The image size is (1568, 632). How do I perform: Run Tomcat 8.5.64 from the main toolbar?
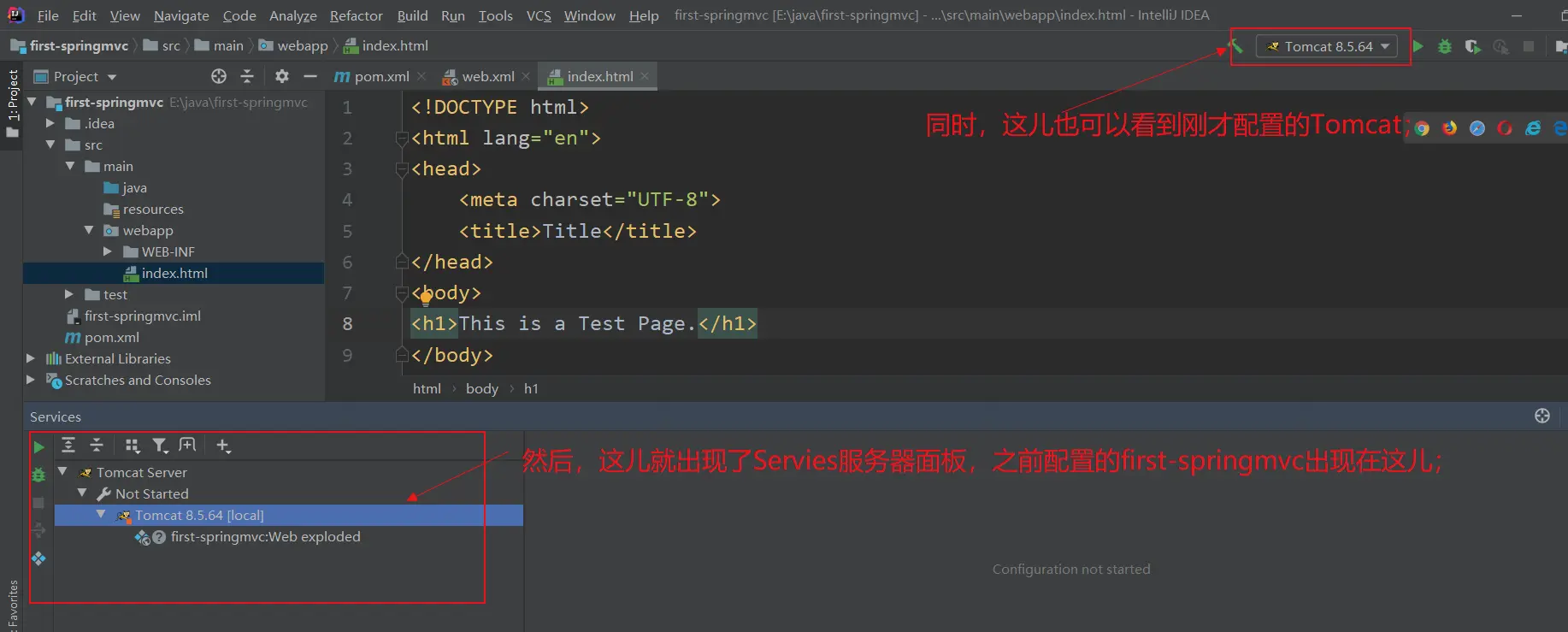[x=1418, y=46]
